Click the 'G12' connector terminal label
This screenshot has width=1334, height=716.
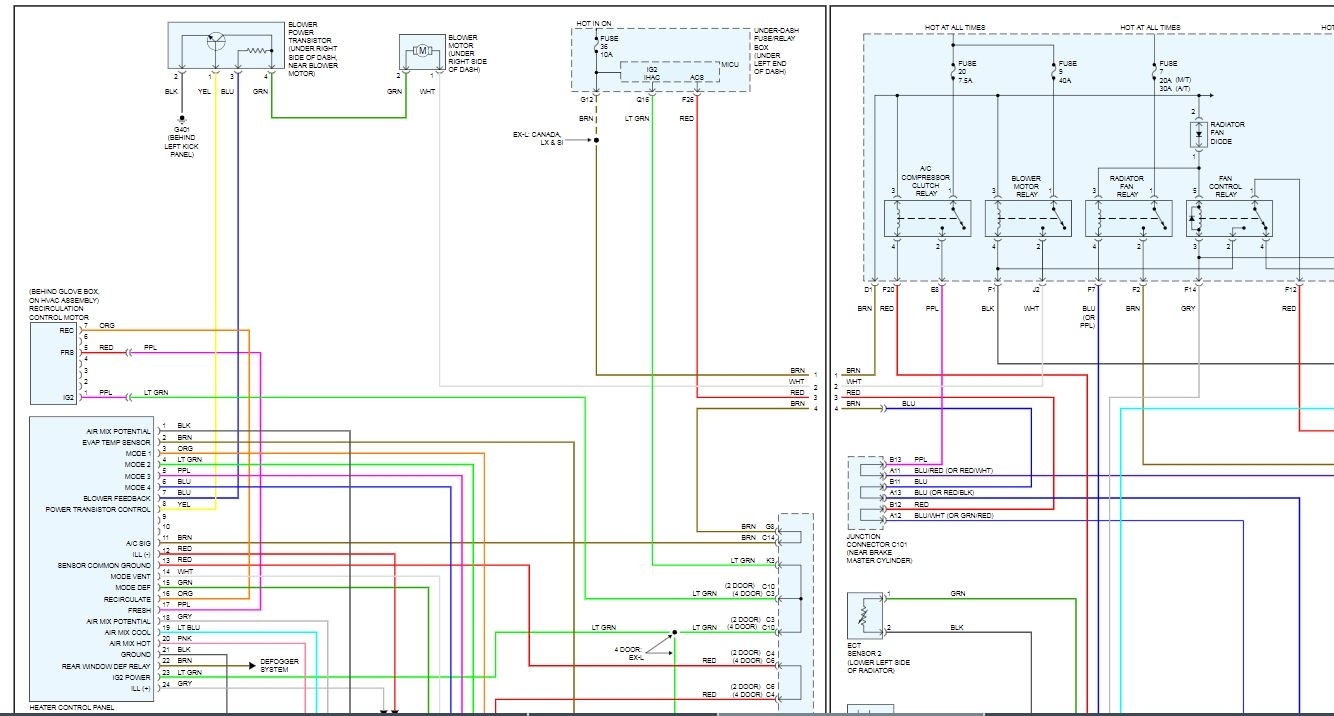586,100
